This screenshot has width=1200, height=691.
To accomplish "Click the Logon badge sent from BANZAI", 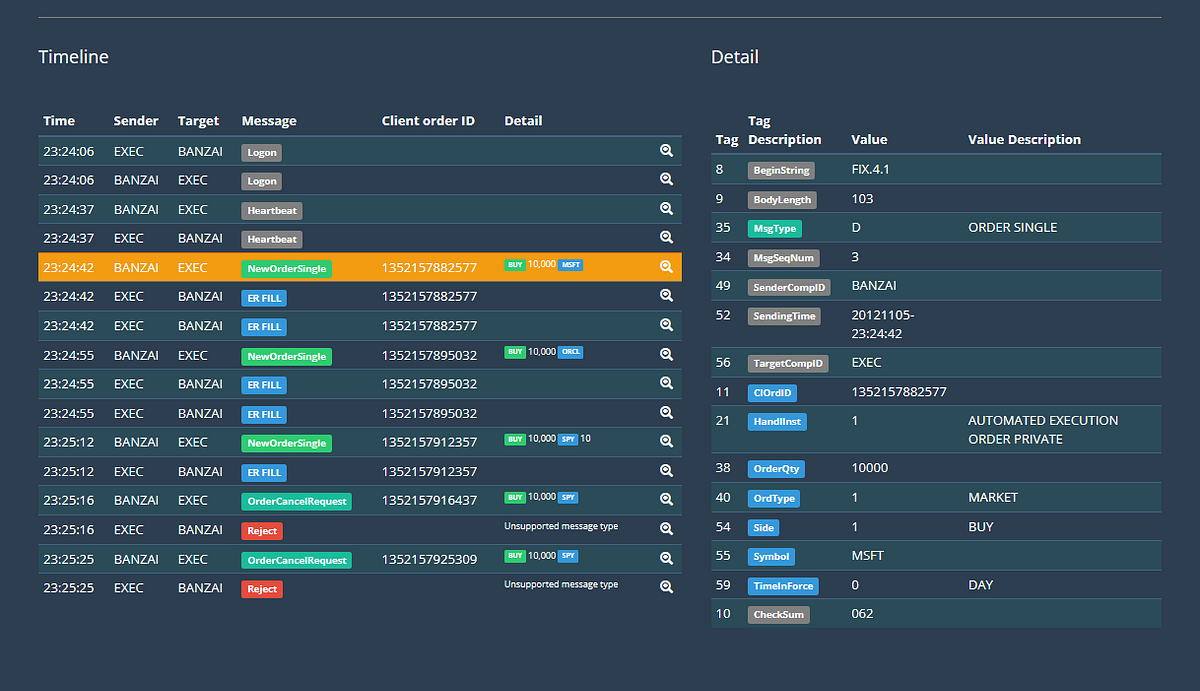I will coord(261,181).
